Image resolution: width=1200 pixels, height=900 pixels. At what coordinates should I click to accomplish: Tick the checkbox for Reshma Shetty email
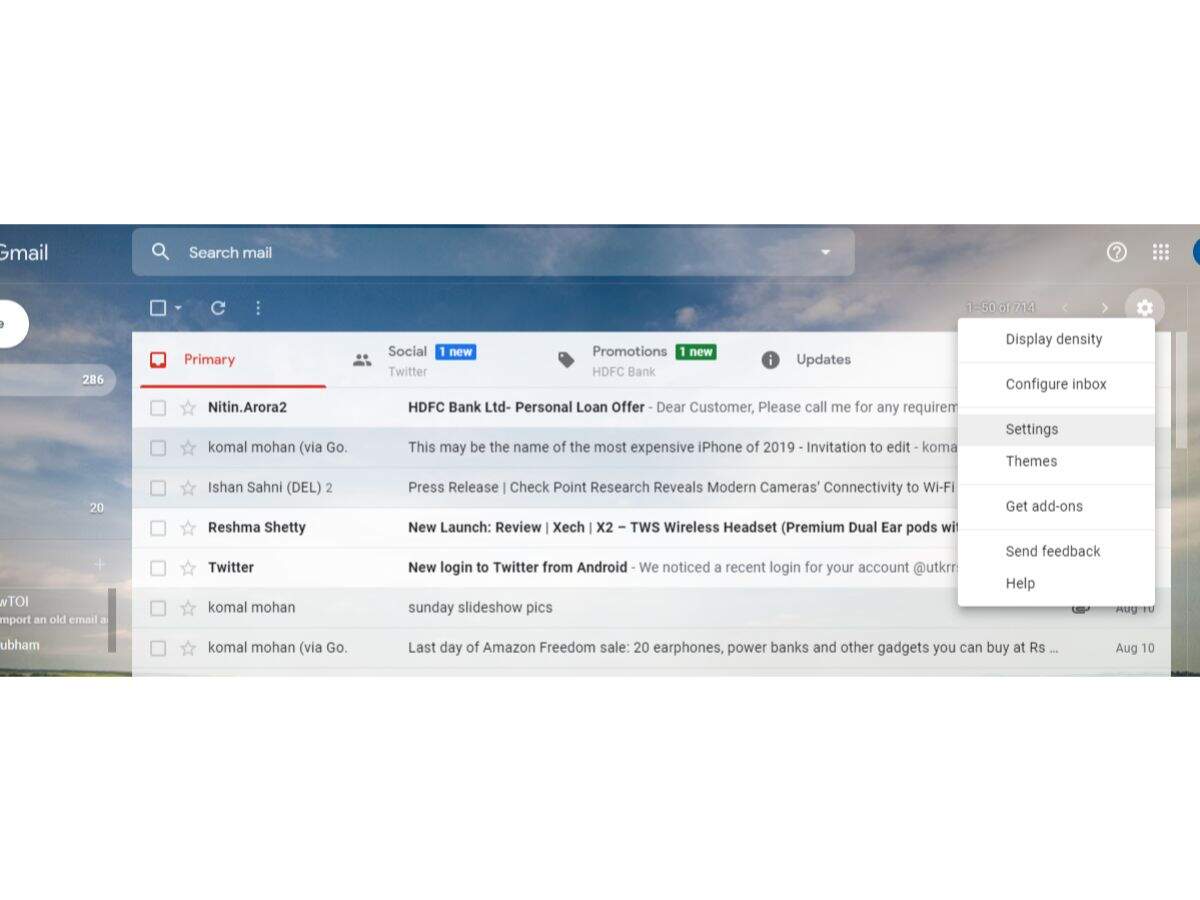coord(158,528)
